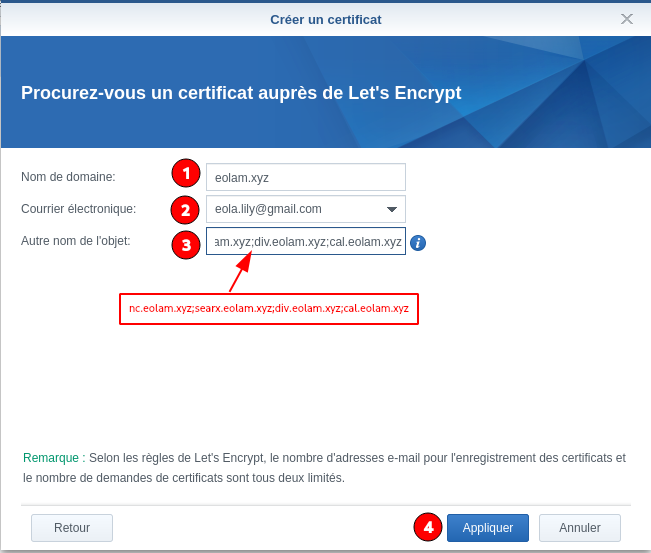
Task: Click the Retour button
Action: 72,528
